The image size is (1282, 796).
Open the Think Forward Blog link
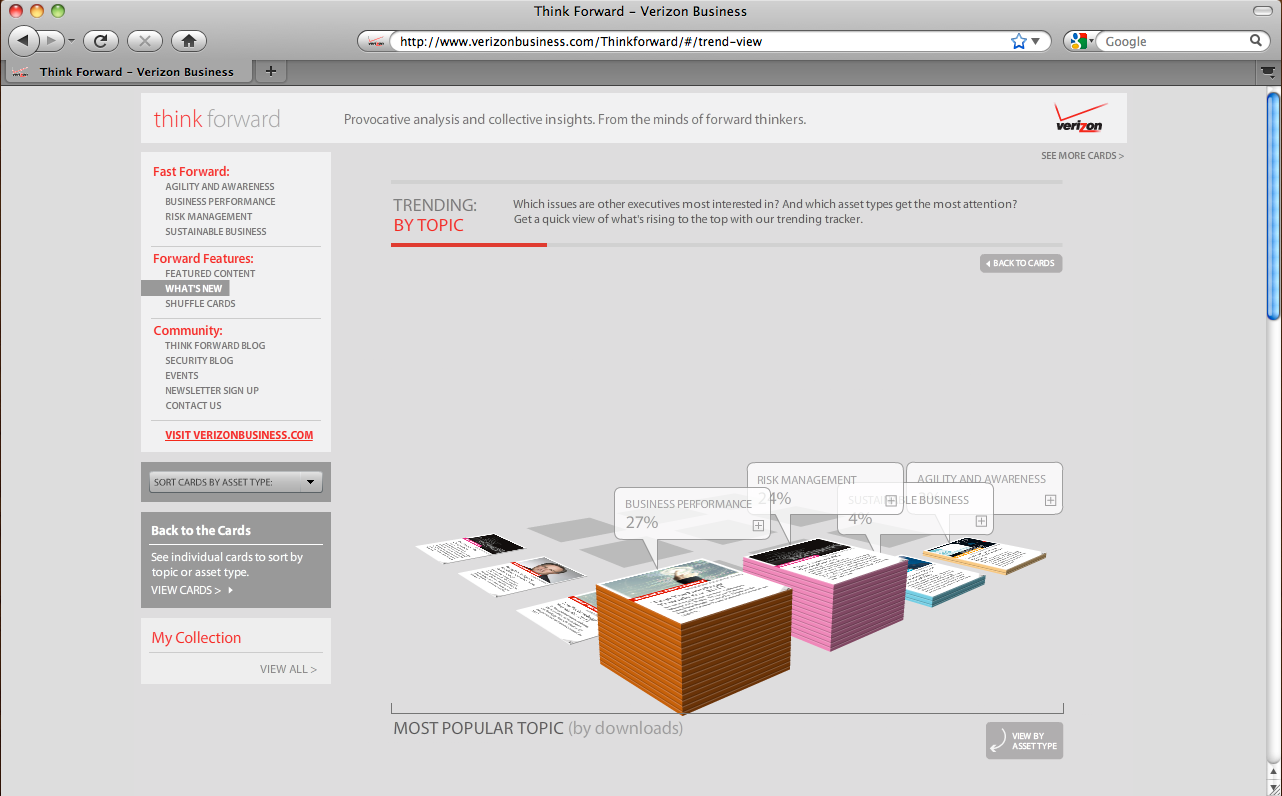pyautogui.click(x=215, y=346)
